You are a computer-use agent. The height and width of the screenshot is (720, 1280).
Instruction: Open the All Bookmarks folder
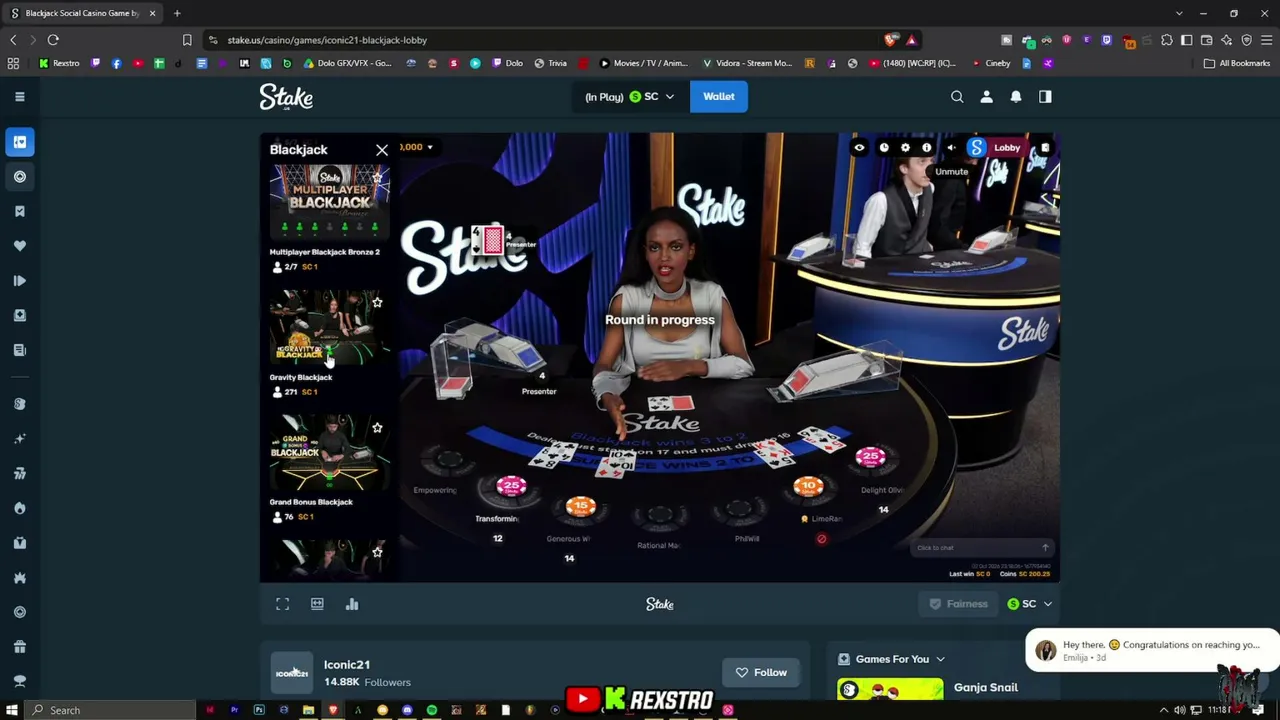(1237, 63)
